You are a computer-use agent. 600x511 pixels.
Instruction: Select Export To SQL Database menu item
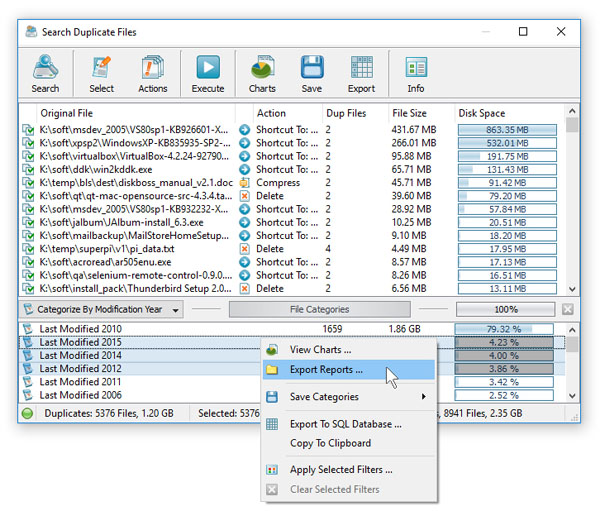point(349,424)
